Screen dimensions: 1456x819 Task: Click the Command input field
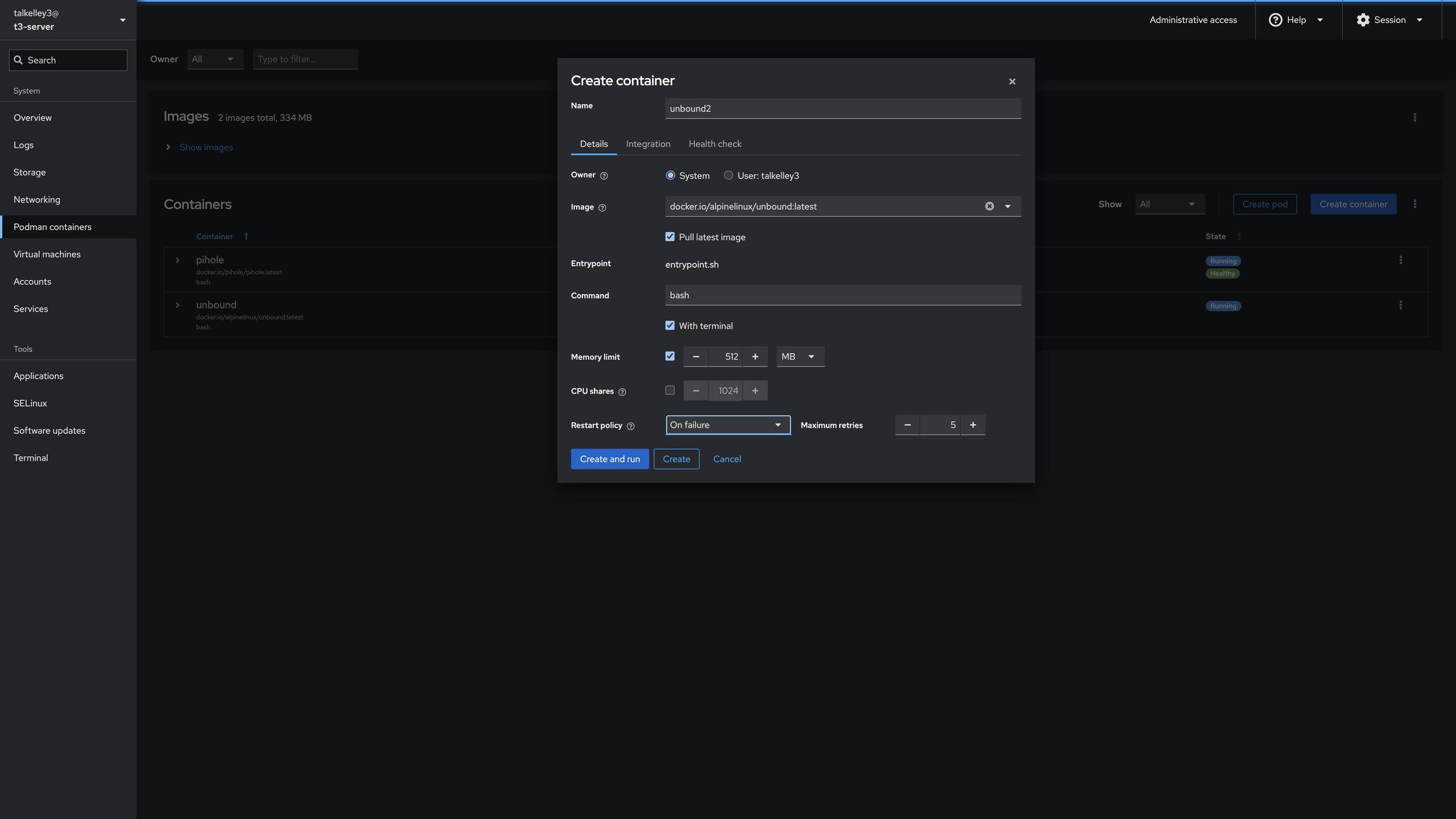(x=842, y=295)
